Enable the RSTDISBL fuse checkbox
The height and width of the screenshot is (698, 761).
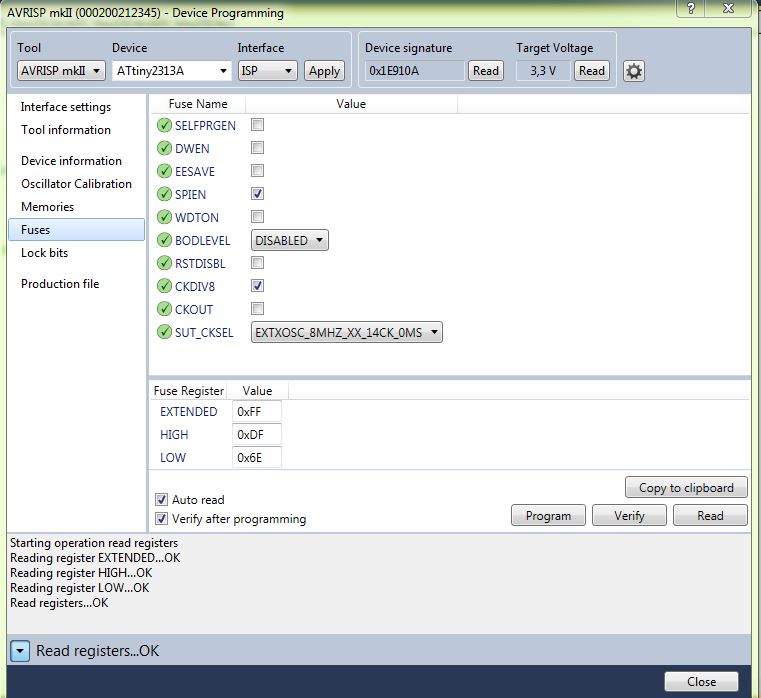(x=257, y=263)
